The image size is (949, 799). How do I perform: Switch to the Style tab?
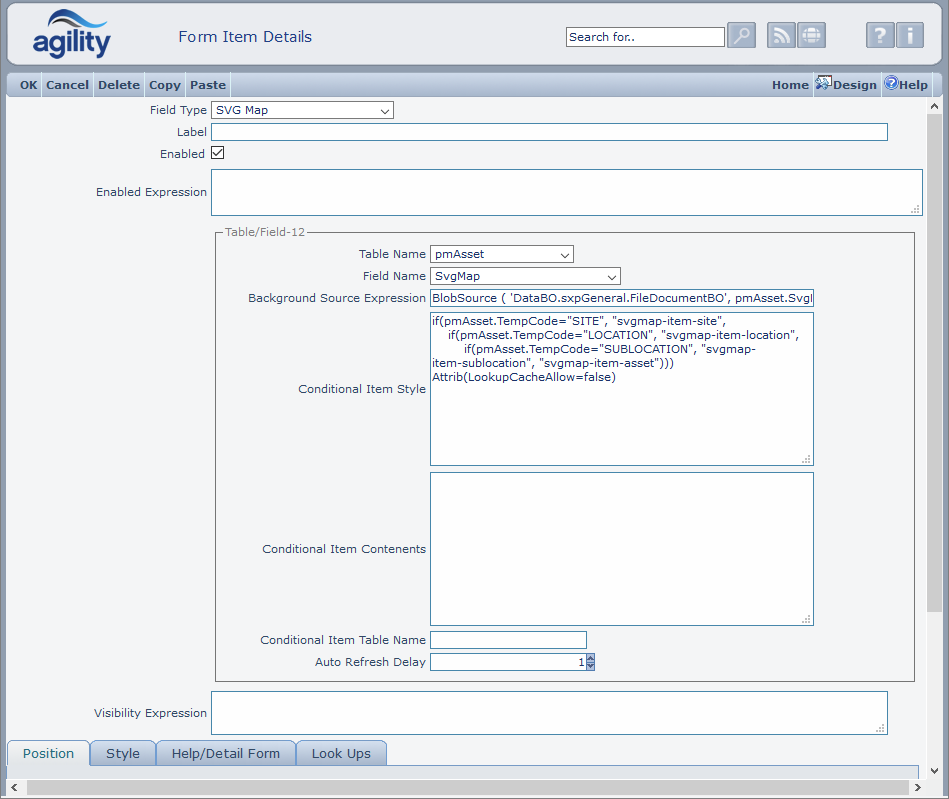point(123,754)
